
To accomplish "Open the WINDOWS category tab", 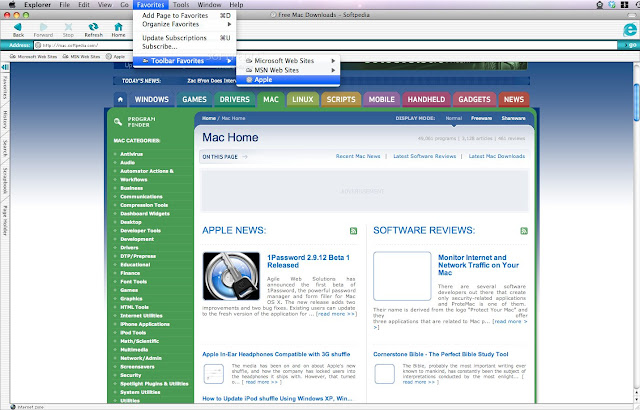I will 151,100.
